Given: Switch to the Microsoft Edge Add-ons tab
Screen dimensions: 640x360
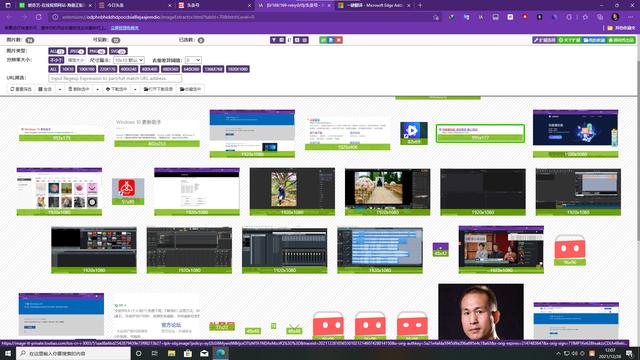Looking at the screenshot, I should point(373,5).
